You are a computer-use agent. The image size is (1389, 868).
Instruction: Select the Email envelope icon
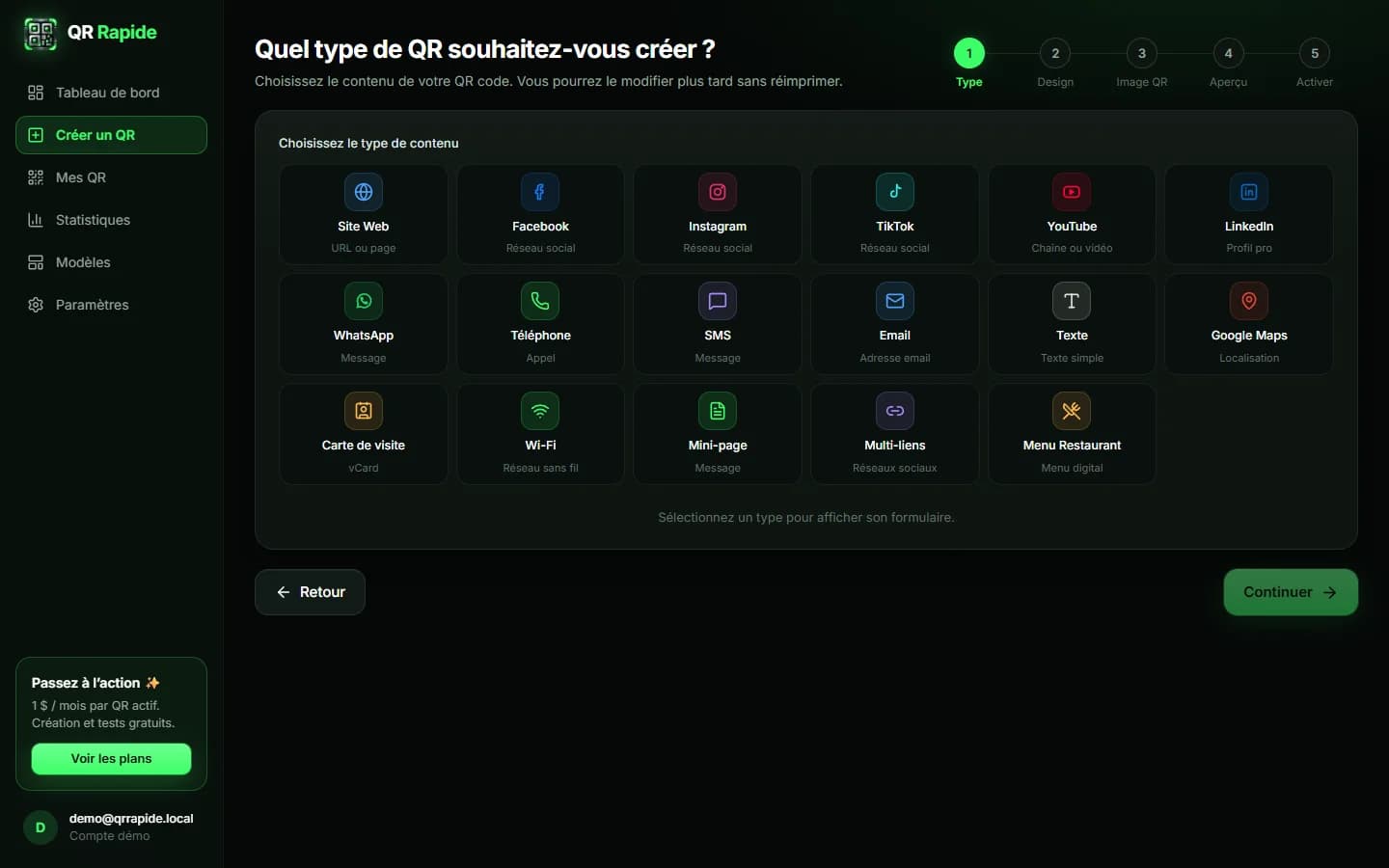[895, 301]
